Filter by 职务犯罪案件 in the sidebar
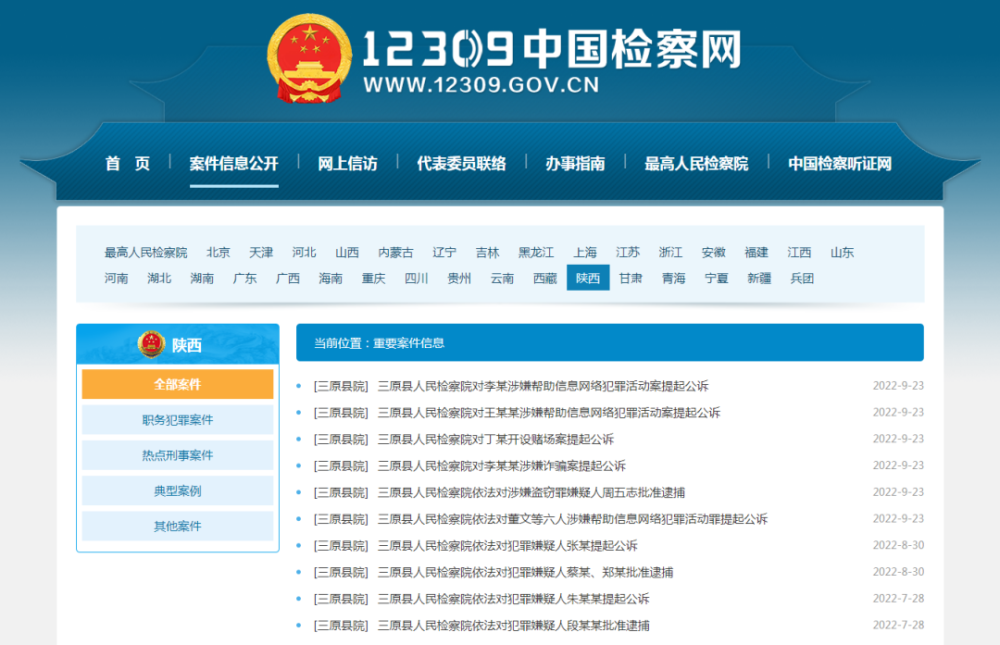 coord(177,420)
